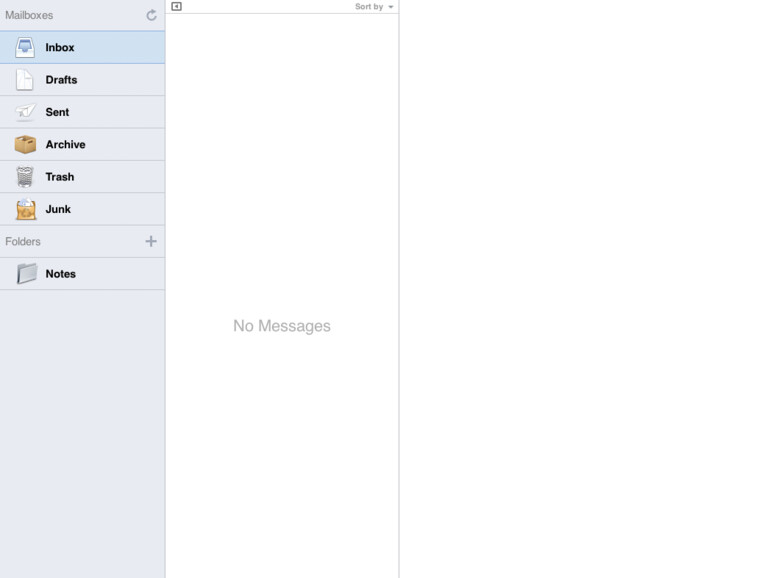Collapse the sidebar with the left-arrow toggle
This screenshot has width=770, height=578.
click(176, 6)
